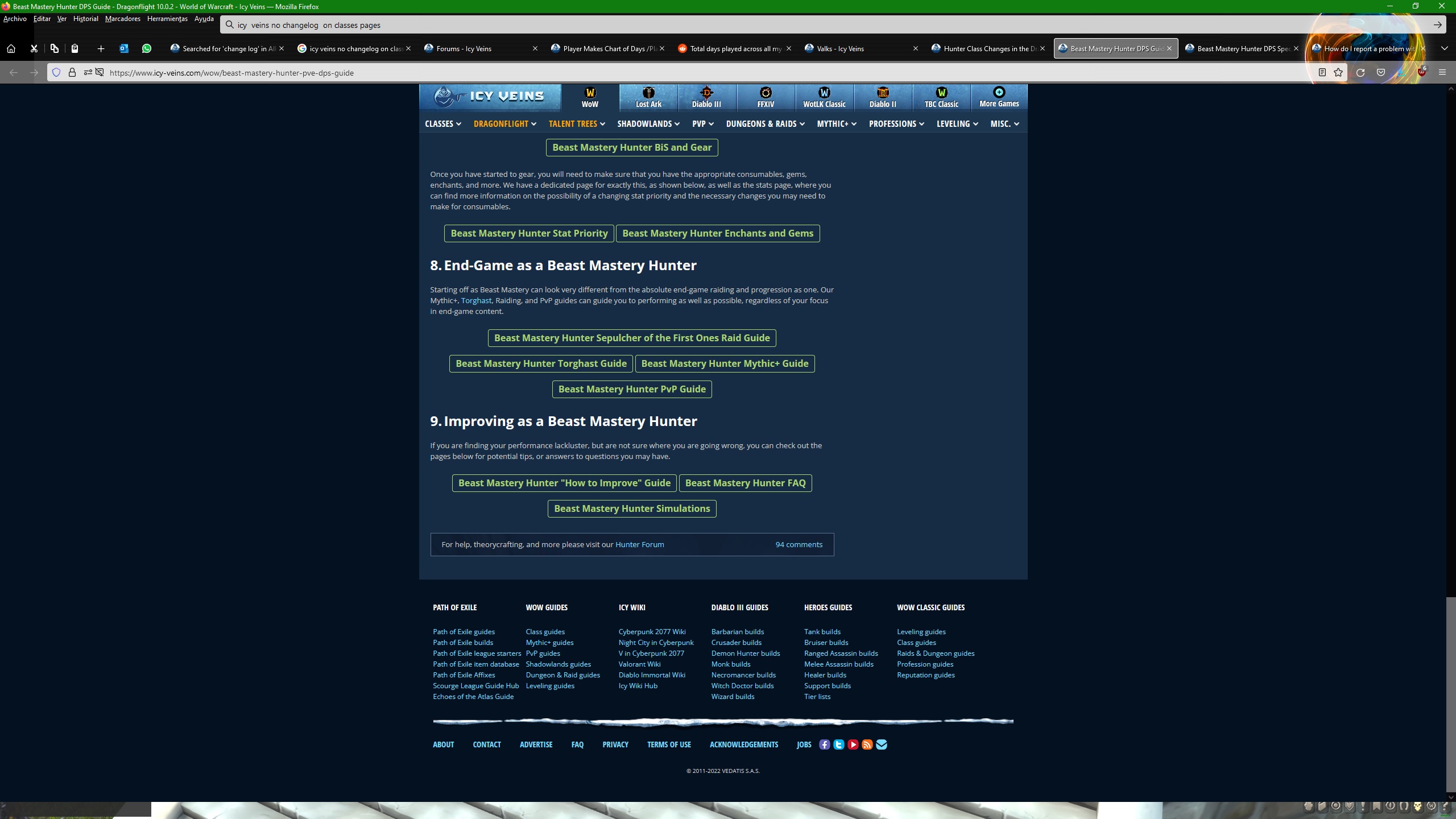
Task: Open the More Games plus icon
Action: point(999,97)
